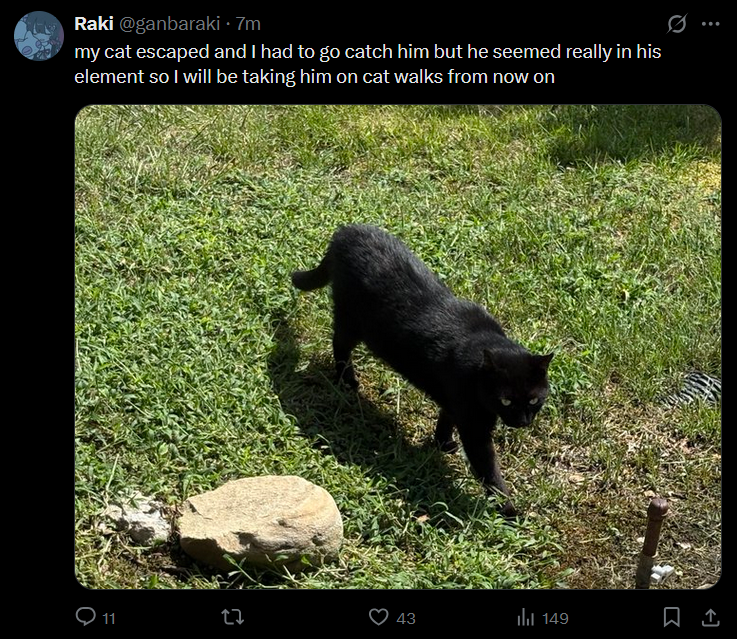Viewport: 737px width, 639px height.
Task: Click the large rock in the photo
Action: tap(261, 521)
